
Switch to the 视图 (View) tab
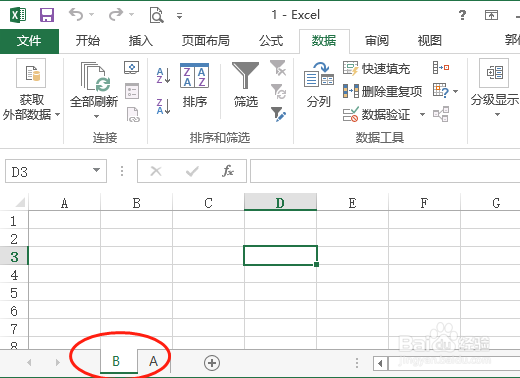[430, 41]
